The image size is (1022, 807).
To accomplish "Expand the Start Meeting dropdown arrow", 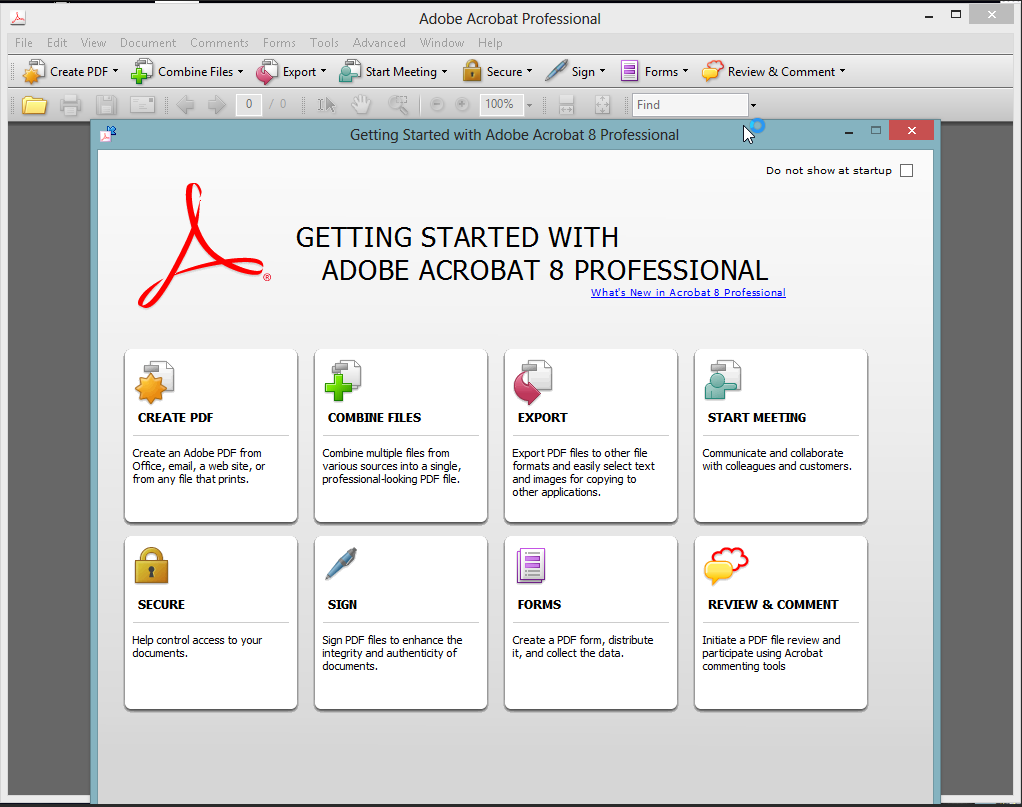I will click(445, 71).
